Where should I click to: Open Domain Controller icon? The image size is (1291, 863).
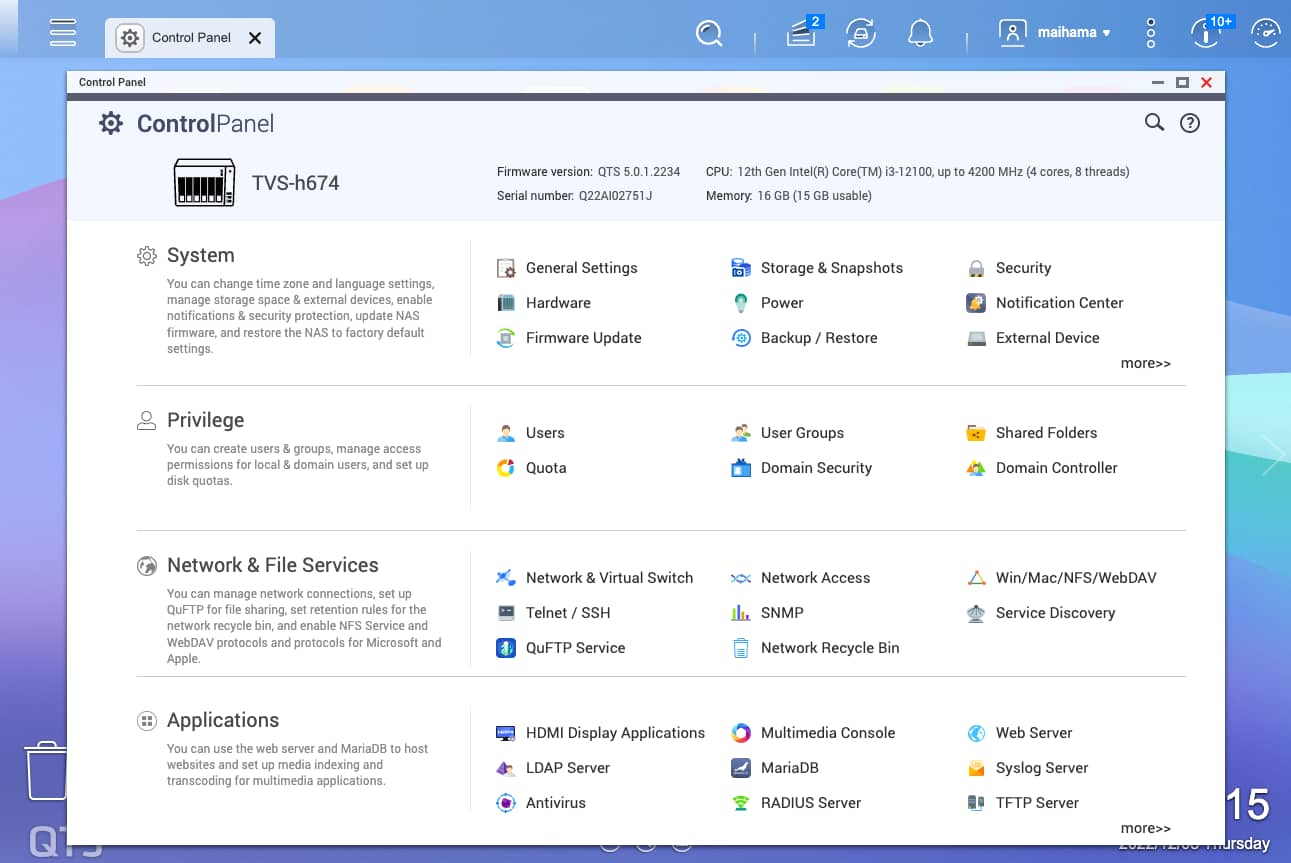pyautogui.click(x=976, y=468)
